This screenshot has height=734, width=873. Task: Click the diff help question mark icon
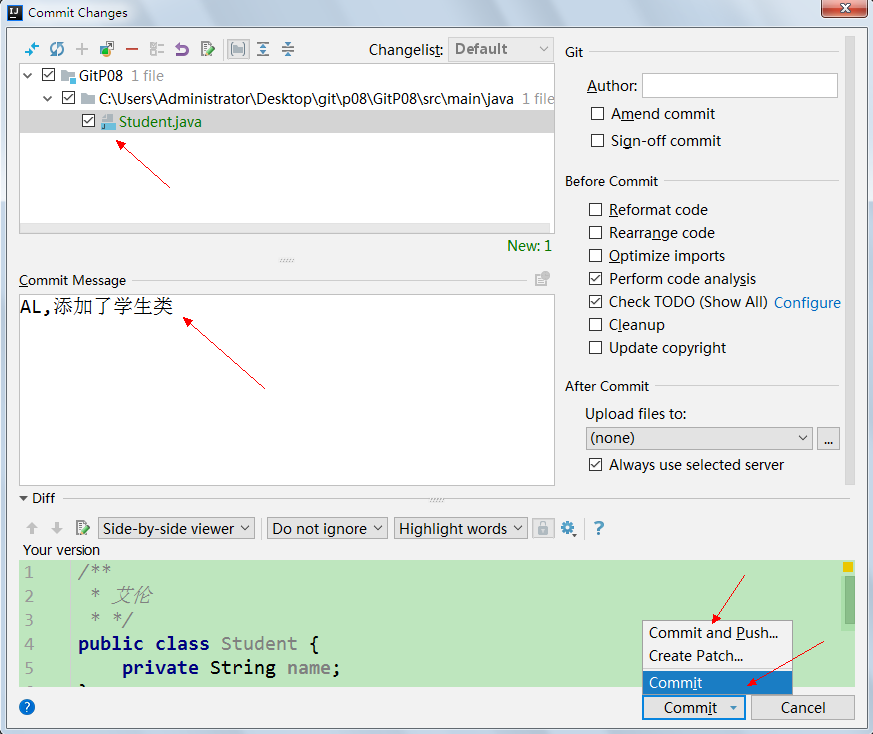pyautogui.click(x=599, y=528)
